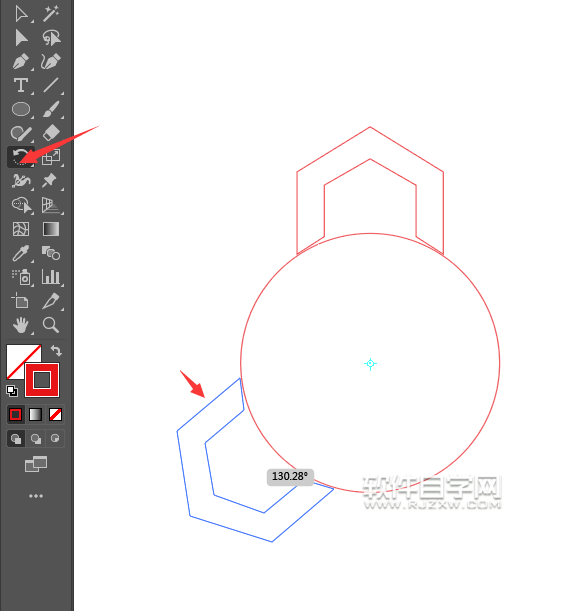Open Edit Toolbar three dots menu

point(36,496)
